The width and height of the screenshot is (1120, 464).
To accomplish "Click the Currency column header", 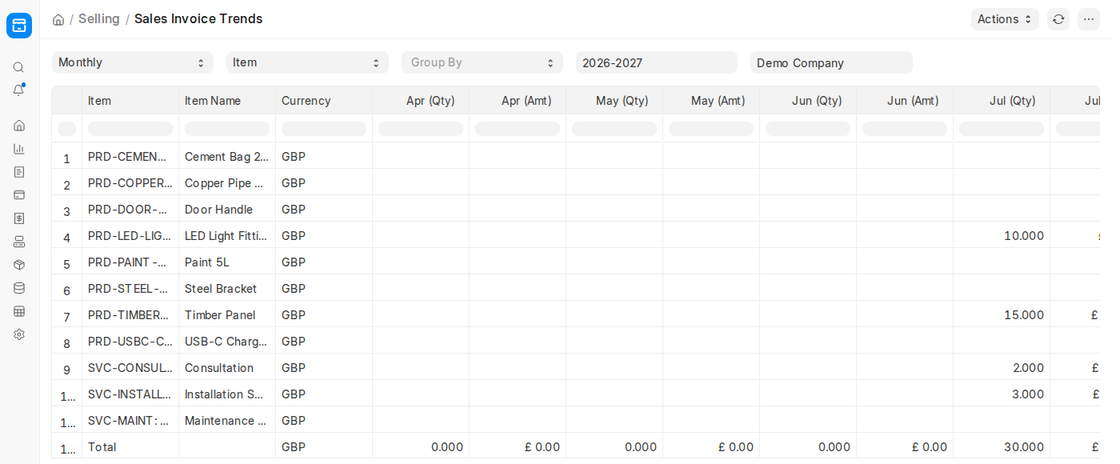I will pyautogui.click(x=324, y=101).
